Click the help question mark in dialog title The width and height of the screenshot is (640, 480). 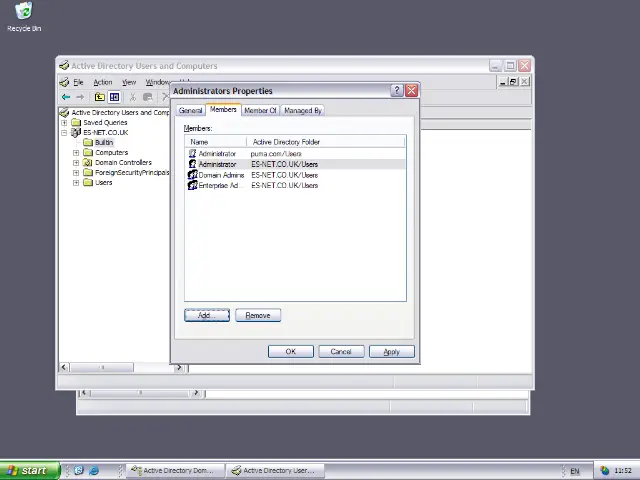tap(397, 91)
